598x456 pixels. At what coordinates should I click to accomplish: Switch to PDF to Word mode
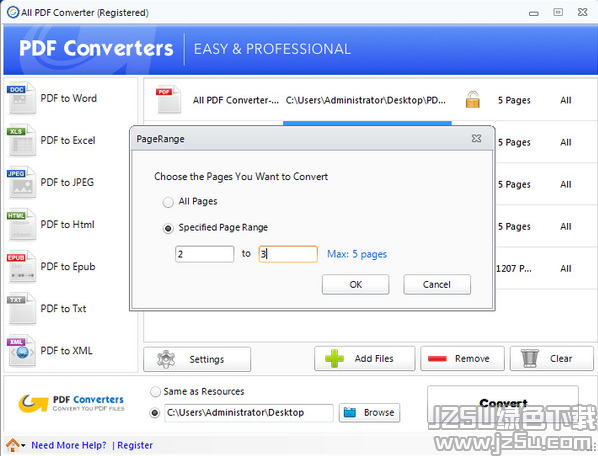pyautogui.click(x=69, y=98)
